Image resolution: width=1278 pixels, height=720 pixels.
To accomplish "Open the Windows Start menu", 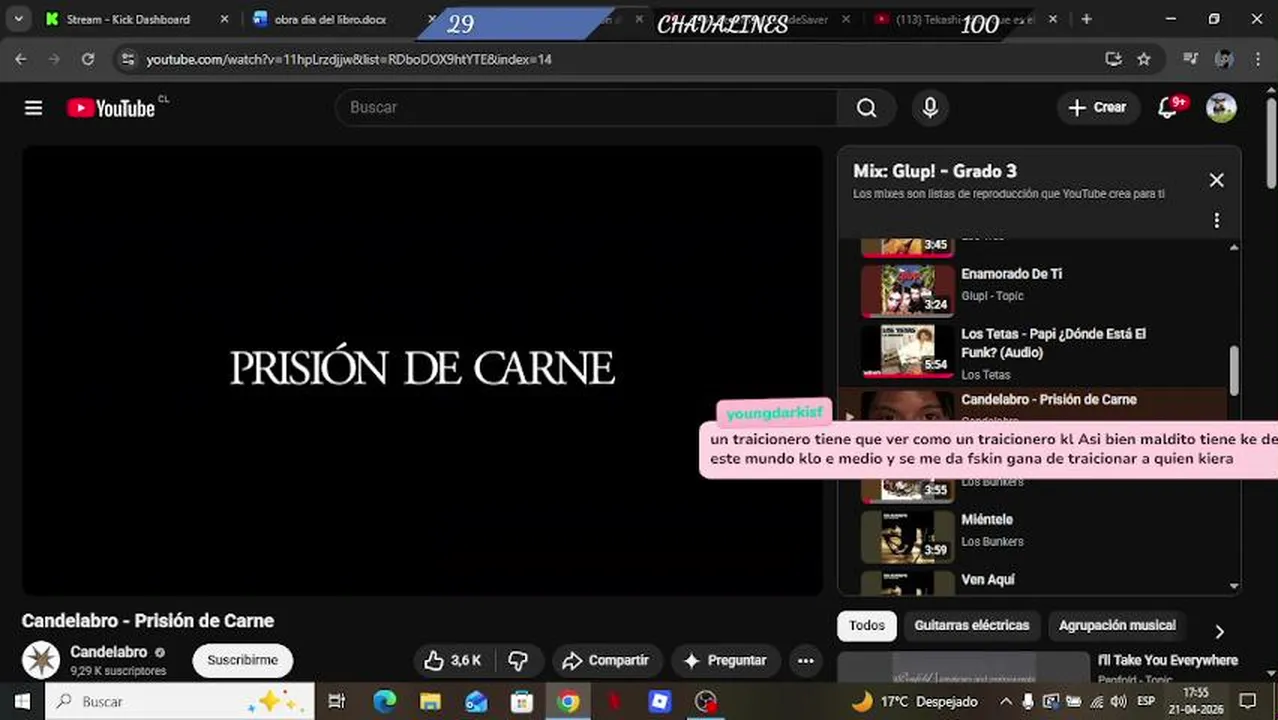I will [22, 701].
